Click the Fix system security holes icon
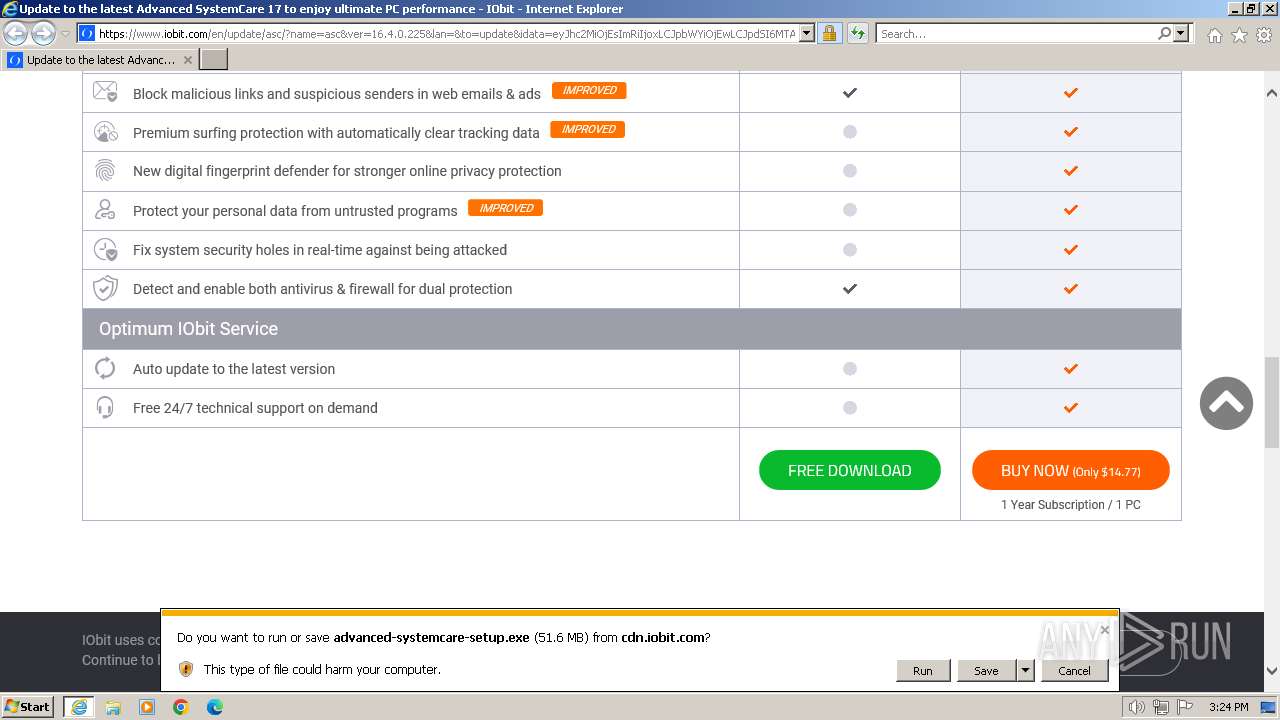 tap(105, 249)
